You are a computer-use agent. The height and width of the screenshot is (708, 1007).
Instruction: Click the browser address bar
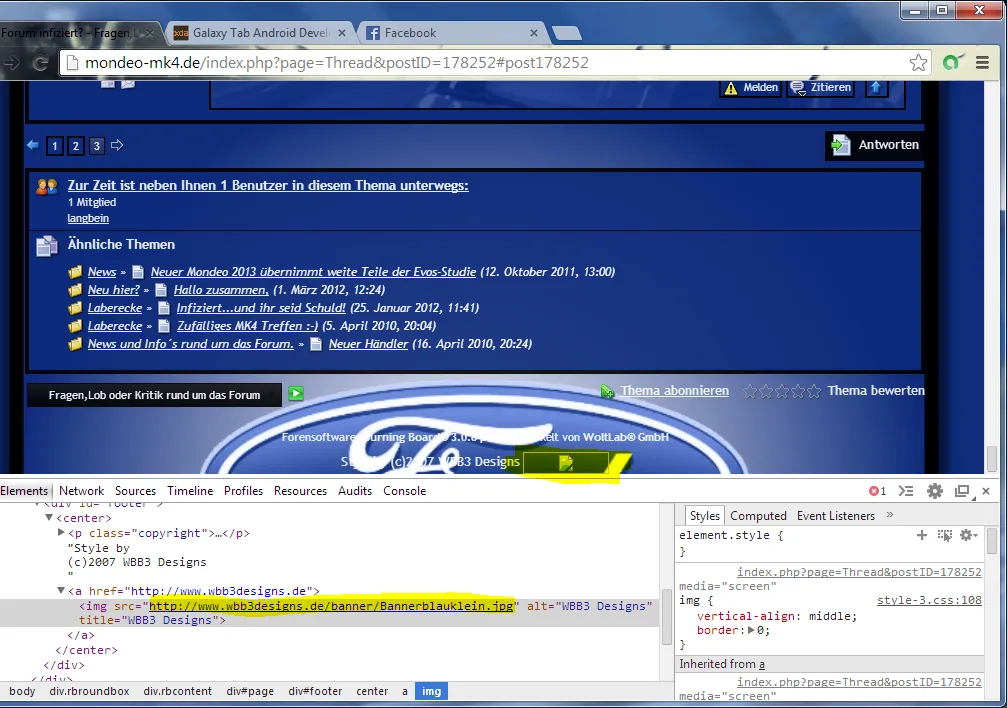[x=480, y=63]
